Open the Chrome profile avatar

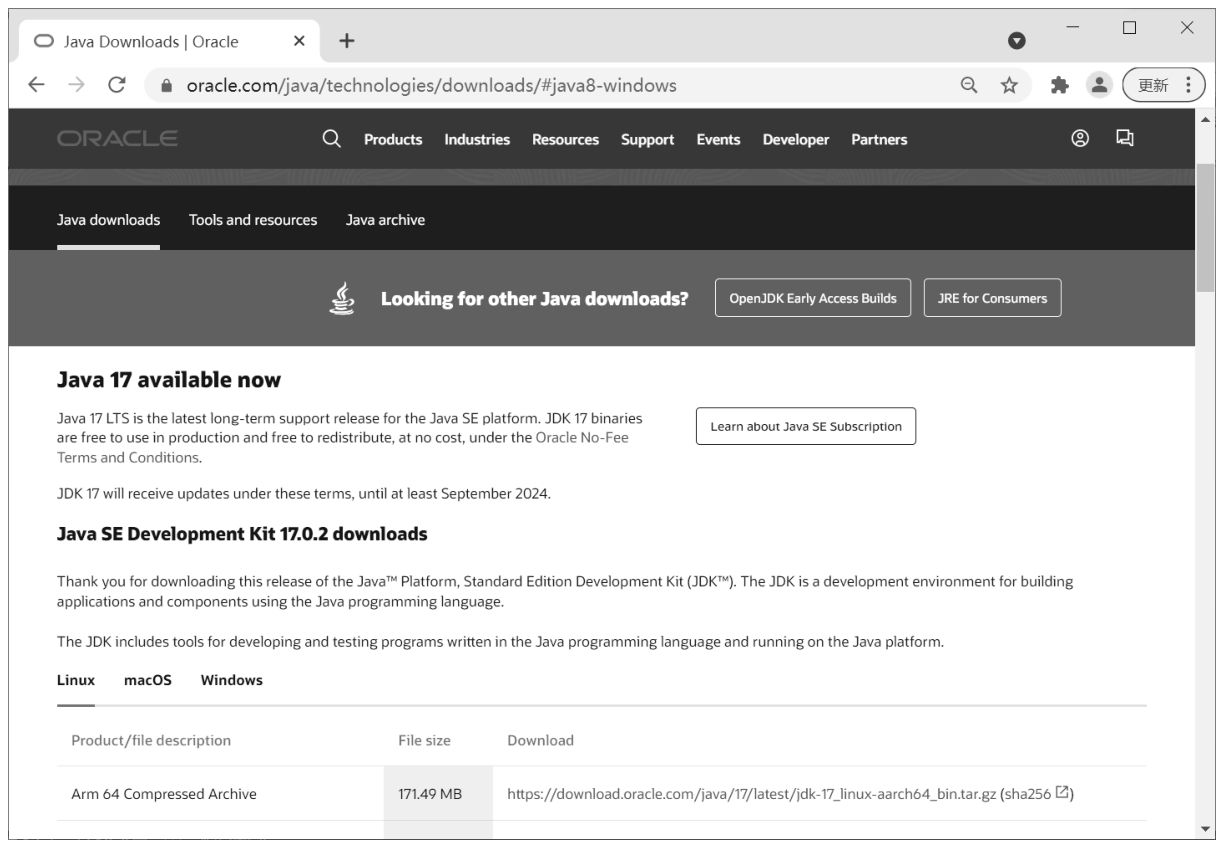pos(1099,85)
